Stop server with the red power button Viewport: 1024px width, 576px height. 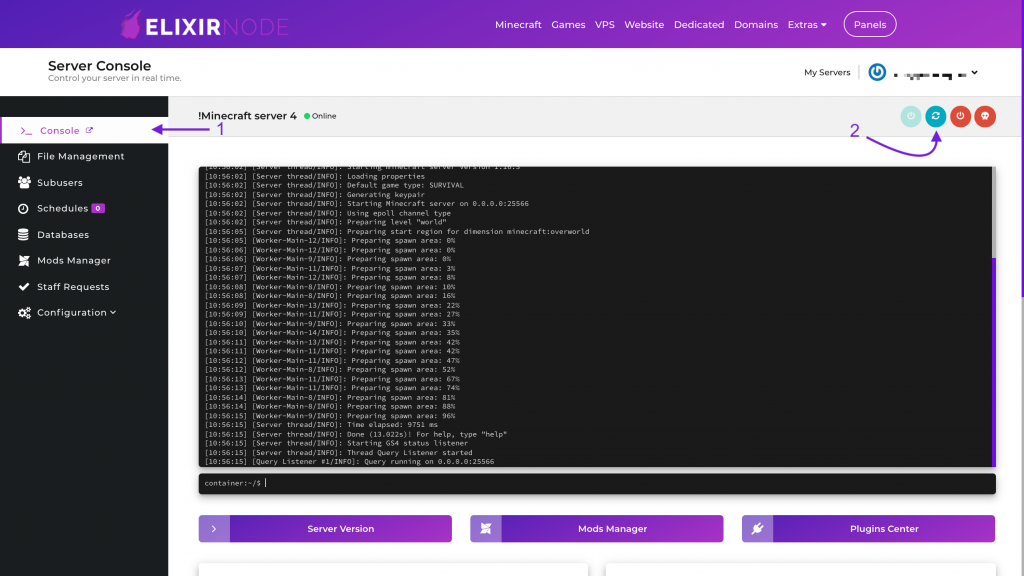[x=961, y=116]
